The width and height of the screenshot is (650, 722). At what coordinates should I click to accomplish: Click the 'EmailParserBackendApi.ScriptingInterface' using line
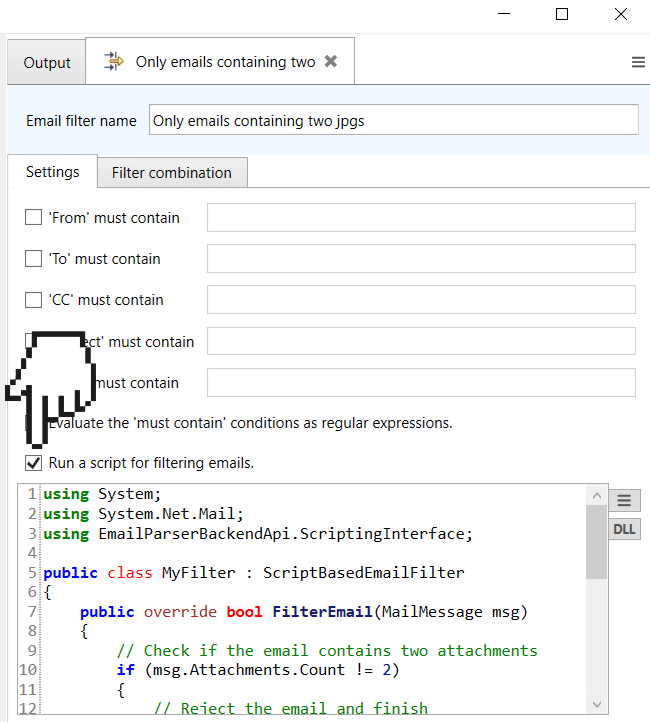tap(258, 534)
